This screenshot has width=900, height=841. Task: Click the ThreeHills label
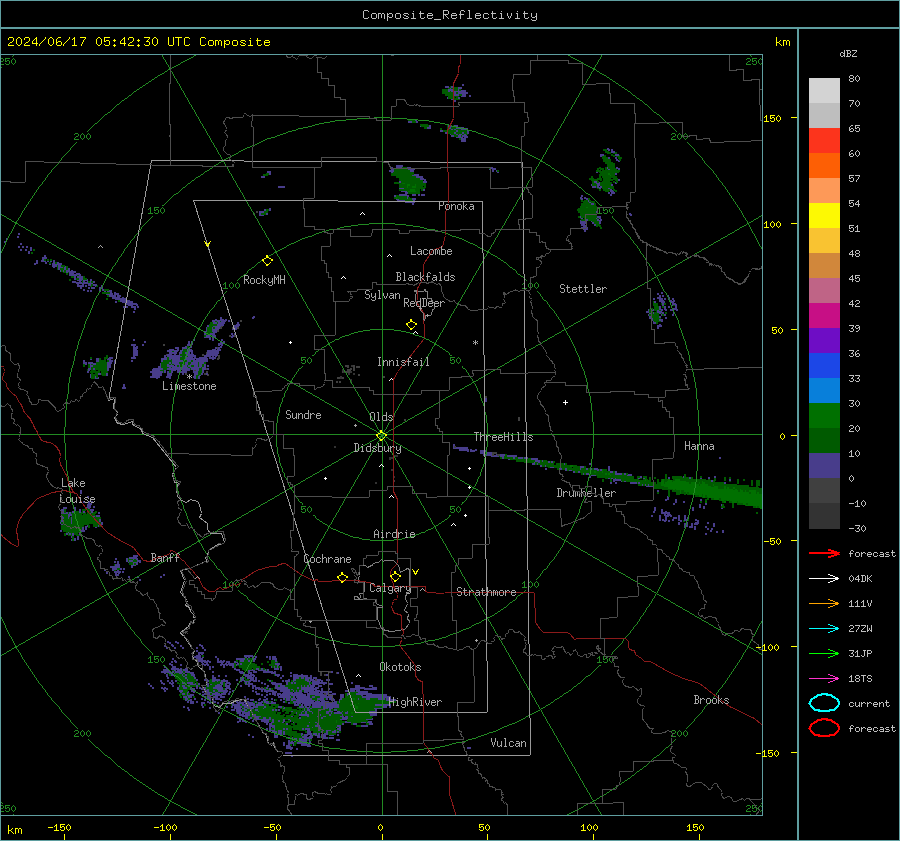coord(503,437)
